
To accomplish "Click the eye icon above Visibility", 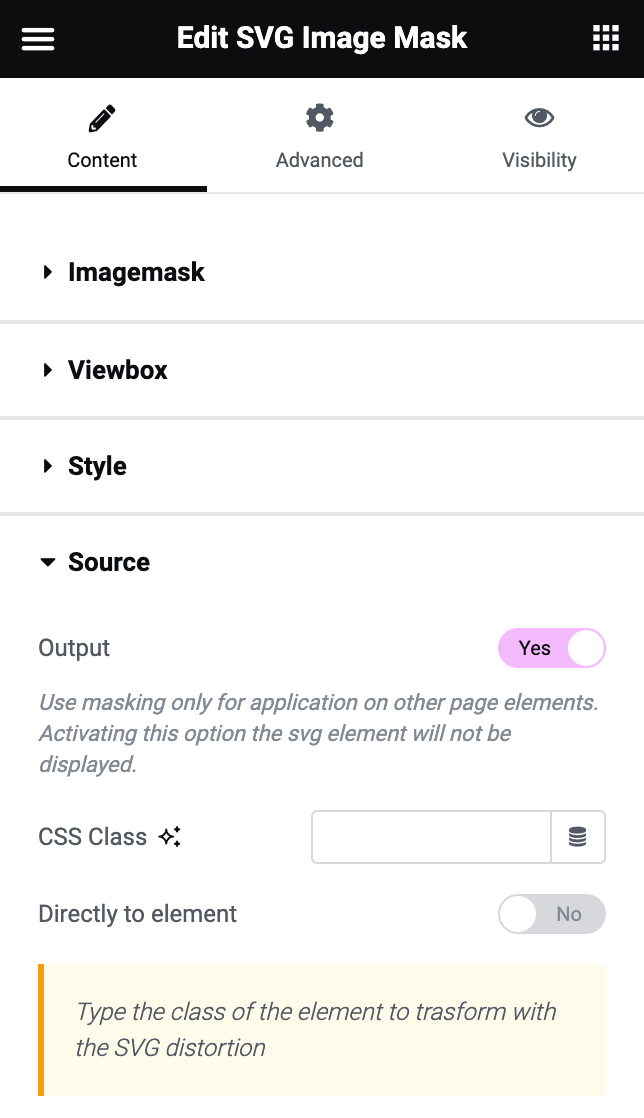I will point(539,117).
